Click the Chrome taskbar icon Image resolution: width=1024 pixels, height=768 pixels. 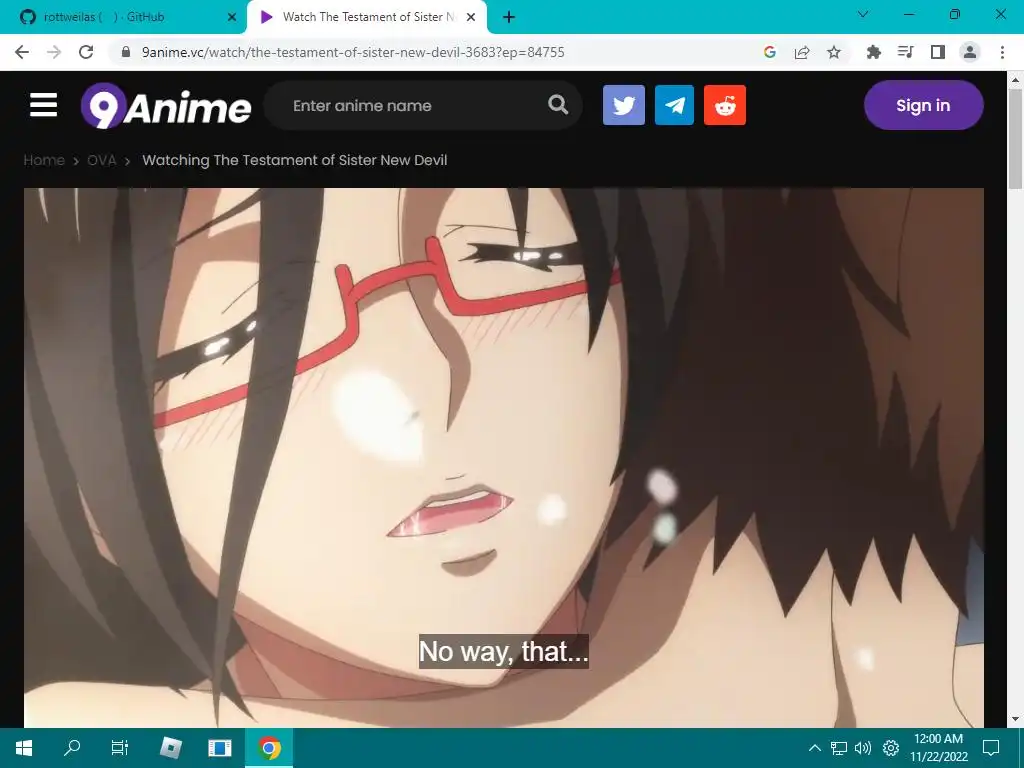pos(268,748)
